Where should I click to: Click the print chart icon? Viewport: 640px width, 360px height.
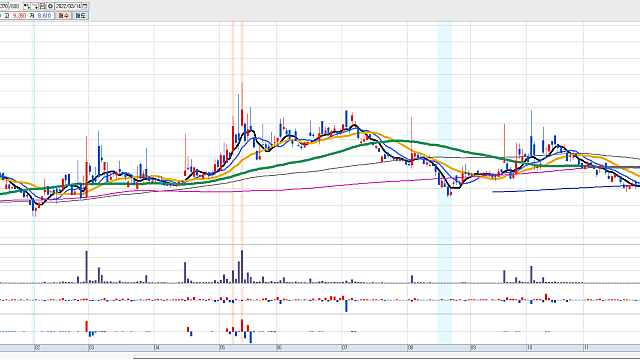(x=43, y=6)
